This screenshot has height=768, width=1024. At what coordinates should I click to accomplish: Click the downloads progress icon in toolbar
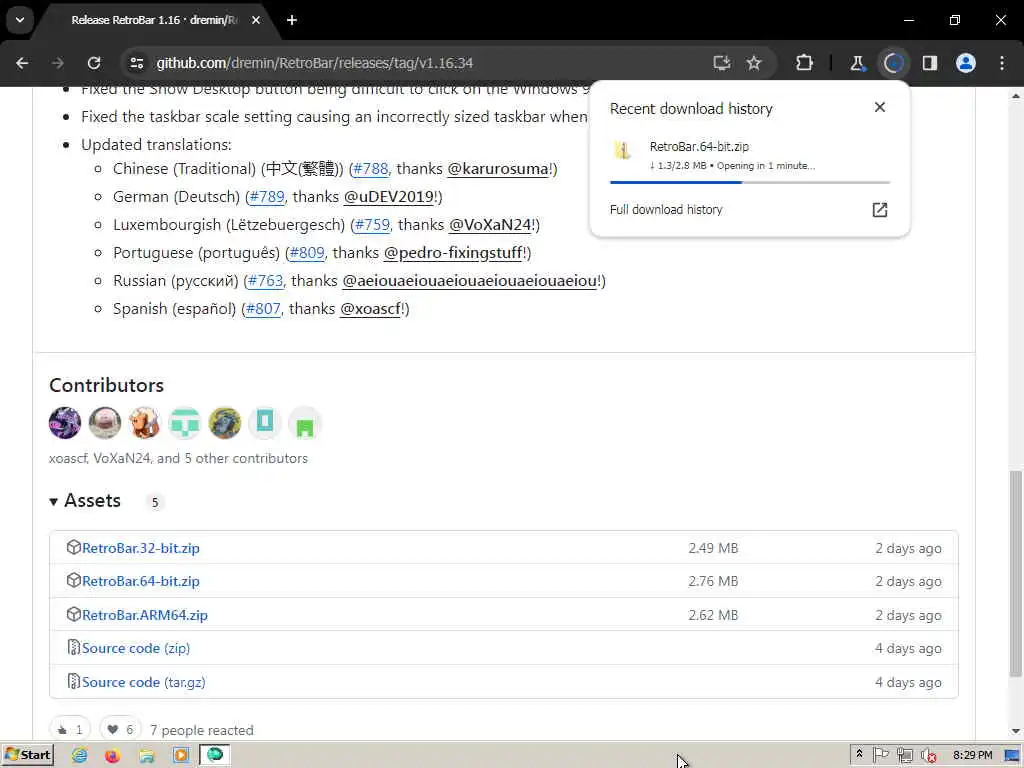tap(893, 63)
